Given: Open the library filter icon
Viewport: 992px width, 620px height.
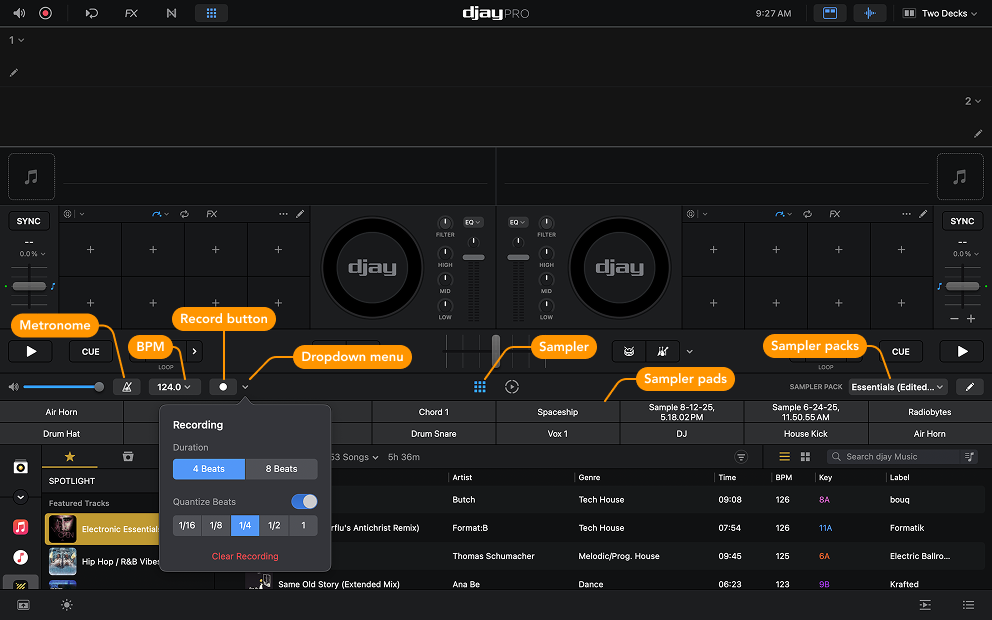Looking at the screenshot, I should [740, 456].
